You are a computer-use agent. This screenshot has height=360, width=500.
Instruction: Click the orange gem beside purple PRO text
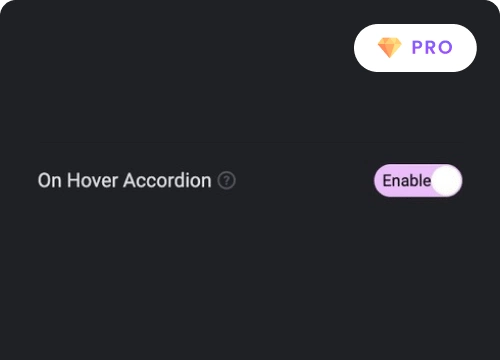pos(389,48)
